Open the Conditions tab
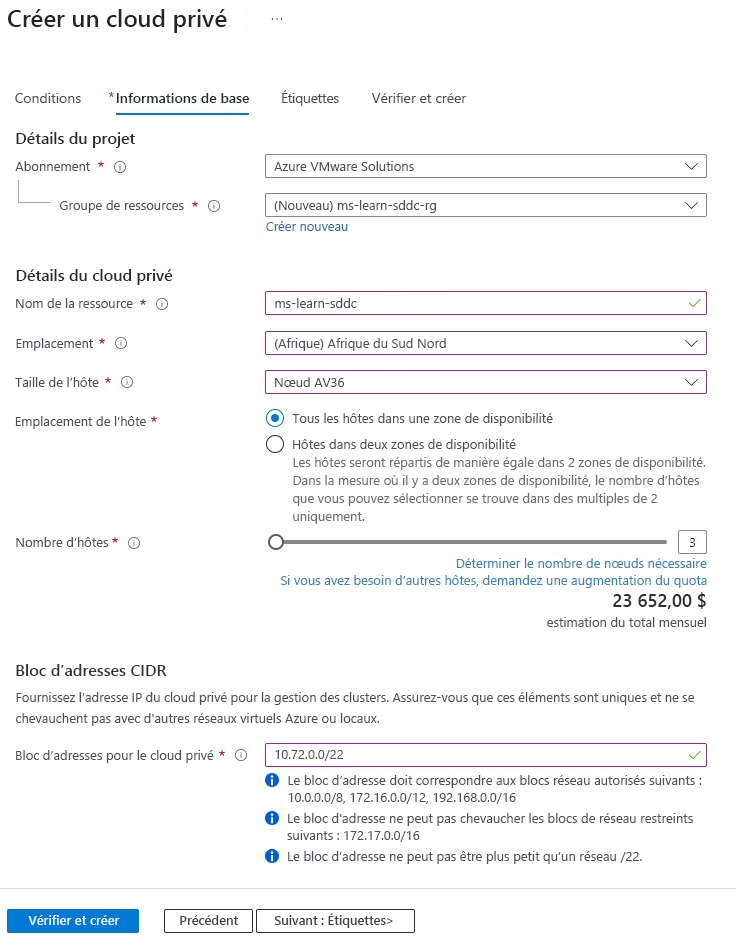Viewport: 736px width, 937px height. pos(47,98)
